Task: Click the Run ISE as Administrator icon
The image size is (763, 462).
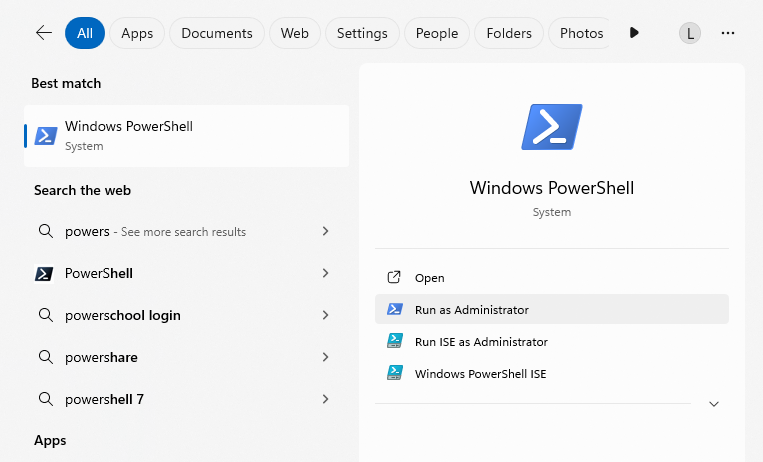Action: (x=395, y=341)
